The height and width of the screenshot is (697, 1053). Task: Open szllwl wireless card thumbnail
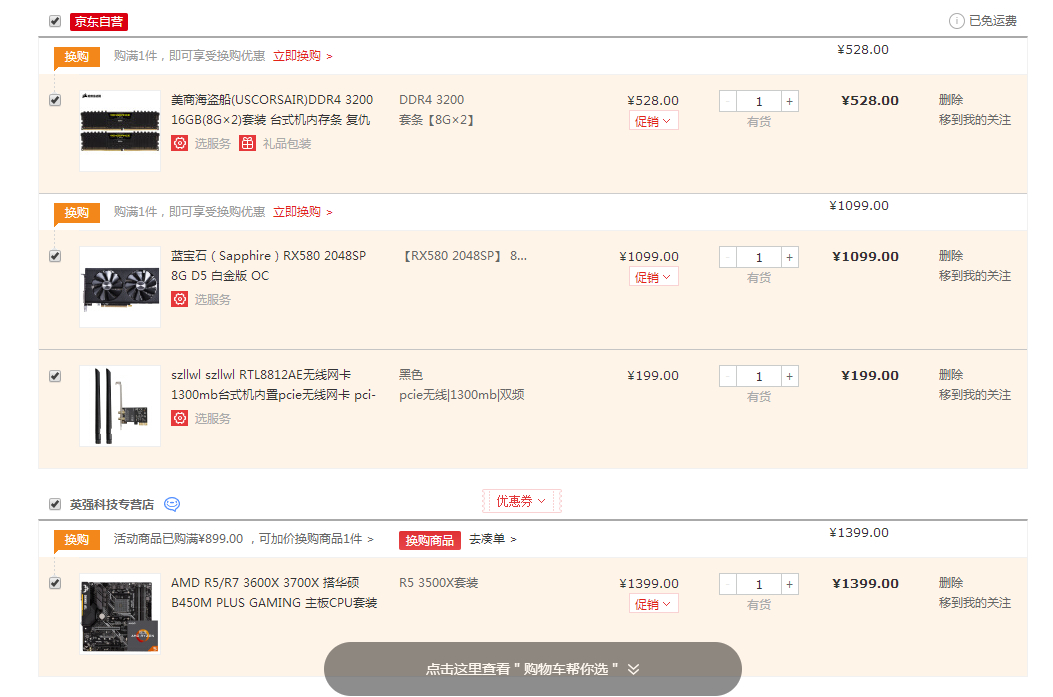tap(120, 406)
